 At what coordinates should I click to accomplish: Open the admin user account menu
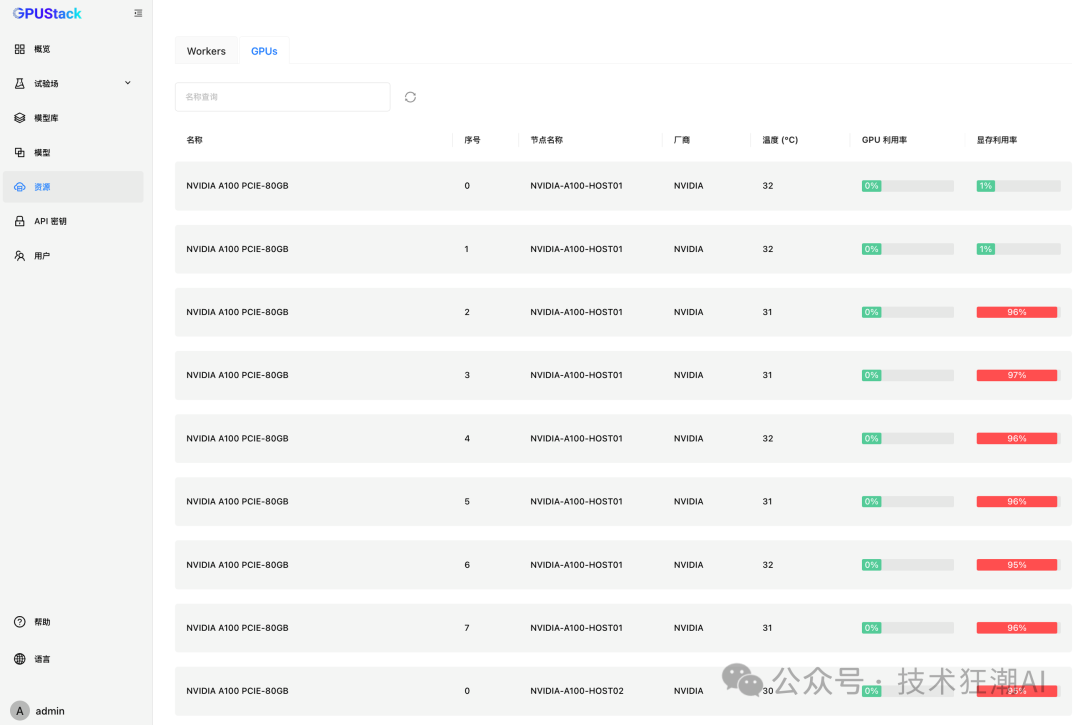40,711
